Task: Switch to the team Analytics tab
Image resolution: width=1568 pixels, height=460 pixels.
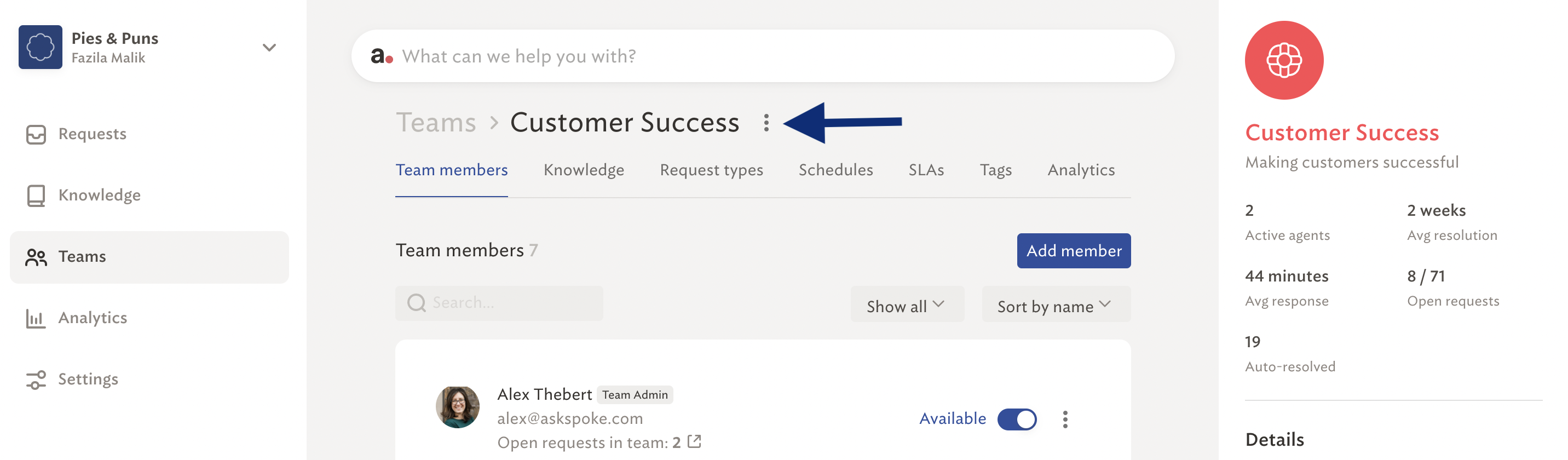Action: [x=1081, y=170]
